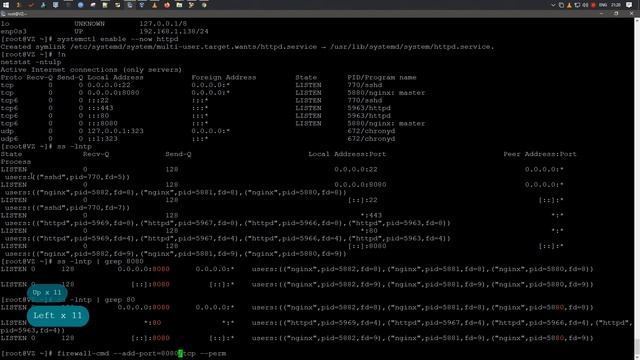Click the root@VZ terminal title bar text
This screenshot has width=640, height=360.
pyautogui.click(x=17, y=14)
